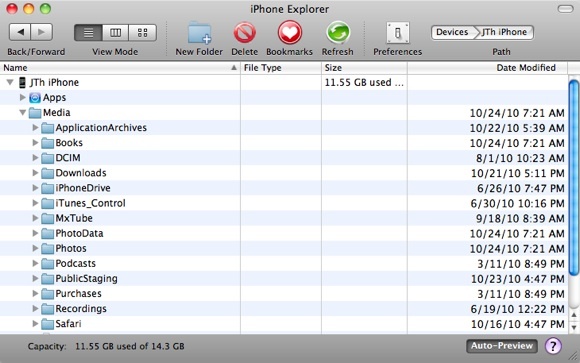This screenshot has width=580, height=363.
Task: Click the iPhoneDrive folder icon
Action: point(47,188)
